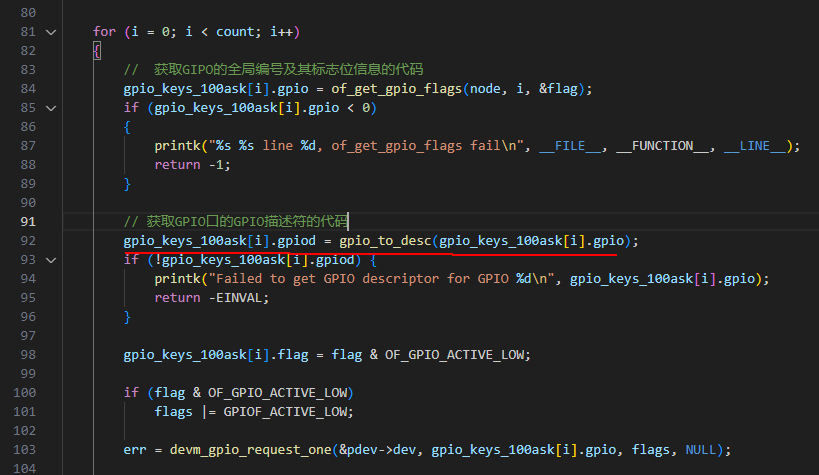Click gpio_to_desc function name on line 92
This screenshot has height=475, width=819.
pos(385,241)
